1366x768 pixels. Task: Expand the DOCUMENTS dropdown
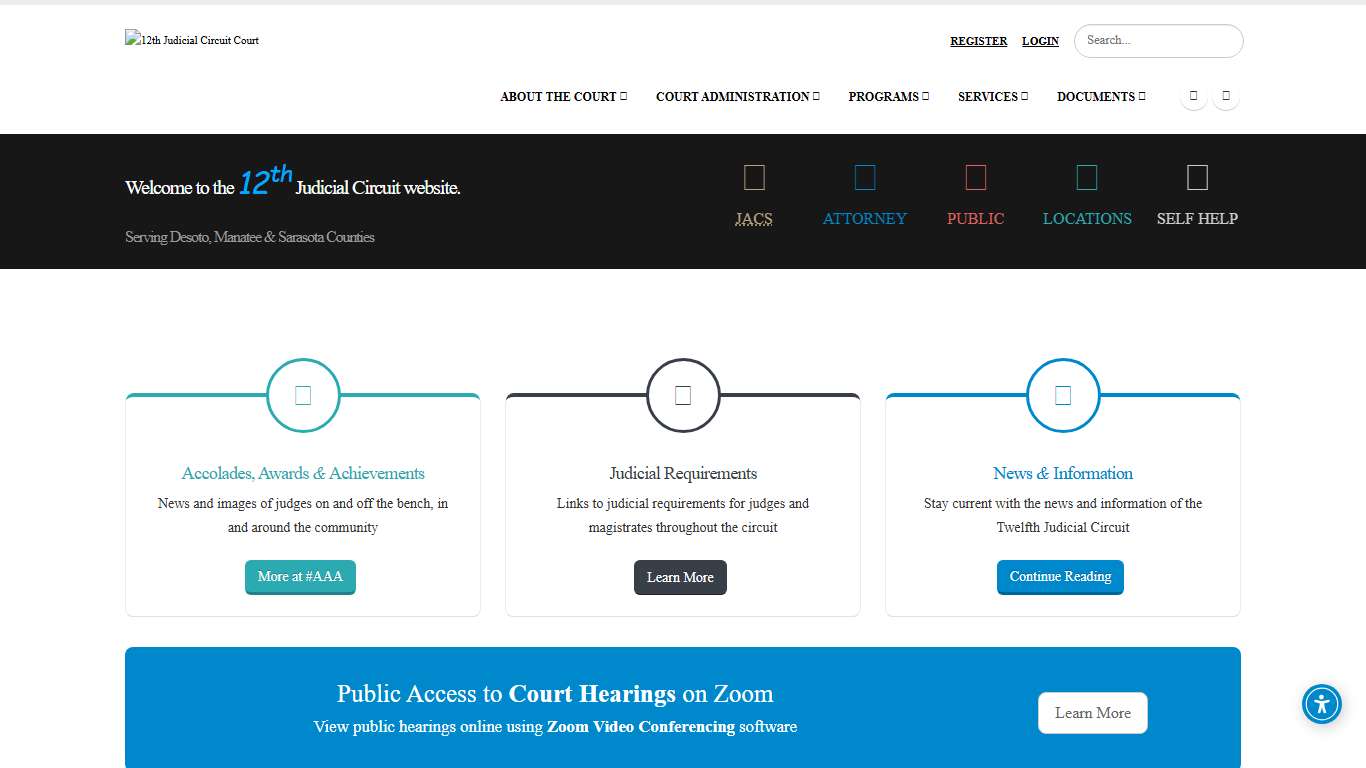coord(1100,96)
